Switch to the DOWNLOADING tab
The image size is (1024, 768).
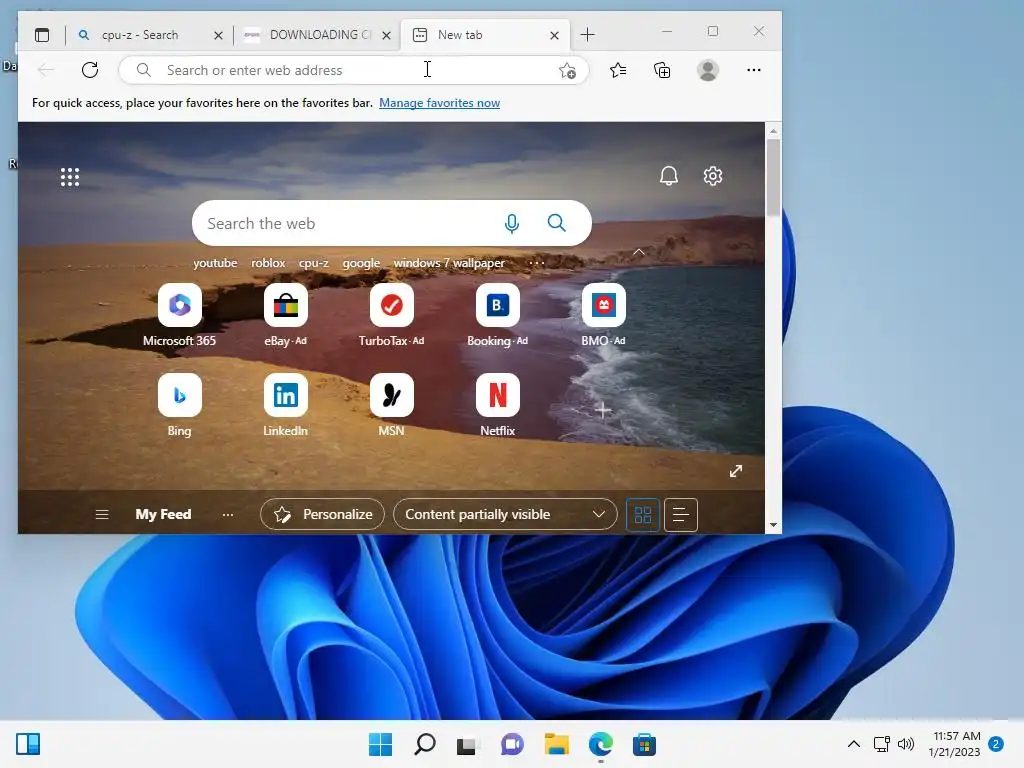pyautogui.click(x=317, y=35)
